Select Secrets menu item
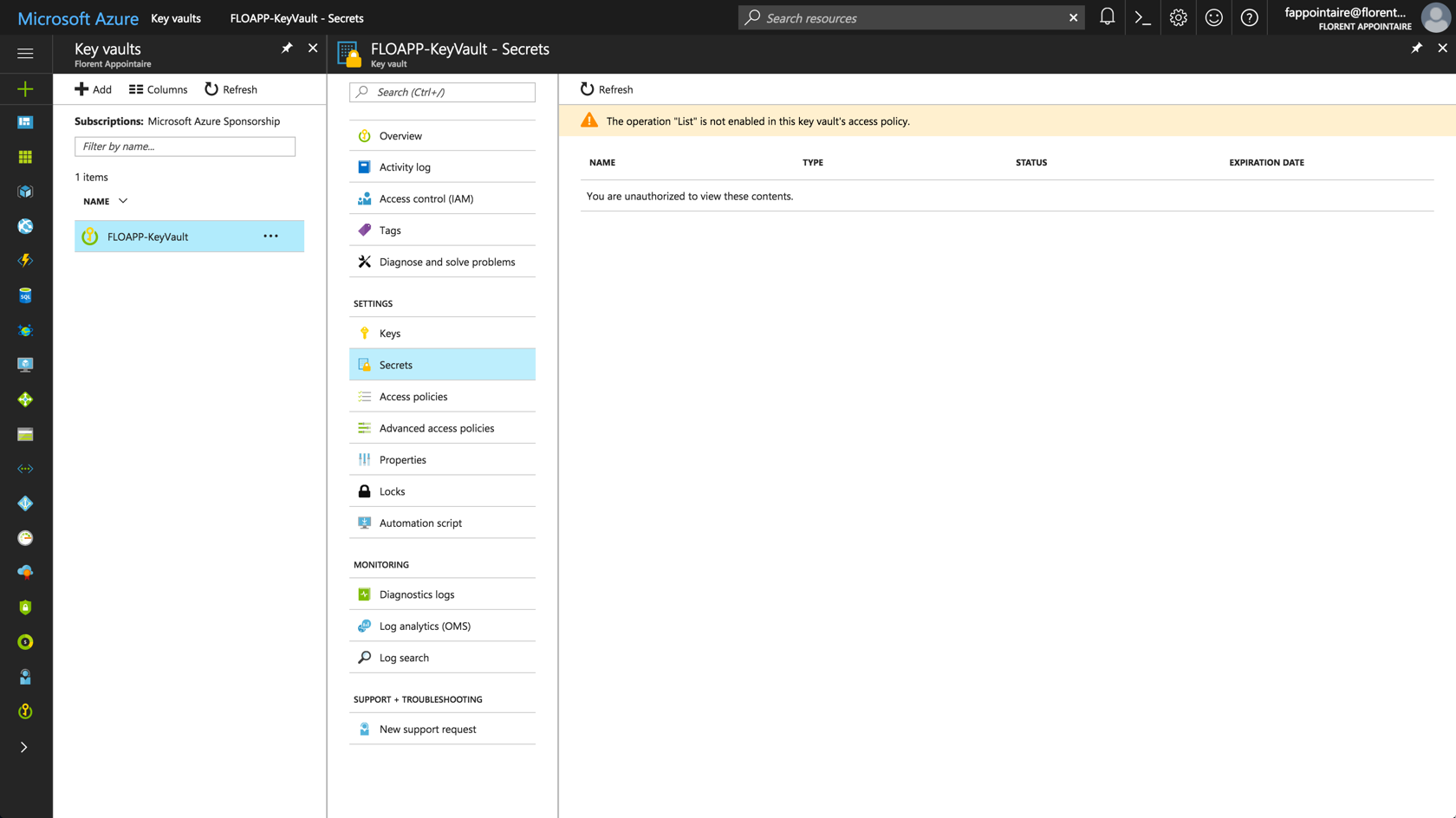Image resolution: width=1456 pixels, height=818 pixels. pyautogui.click(x=442, y=365)
